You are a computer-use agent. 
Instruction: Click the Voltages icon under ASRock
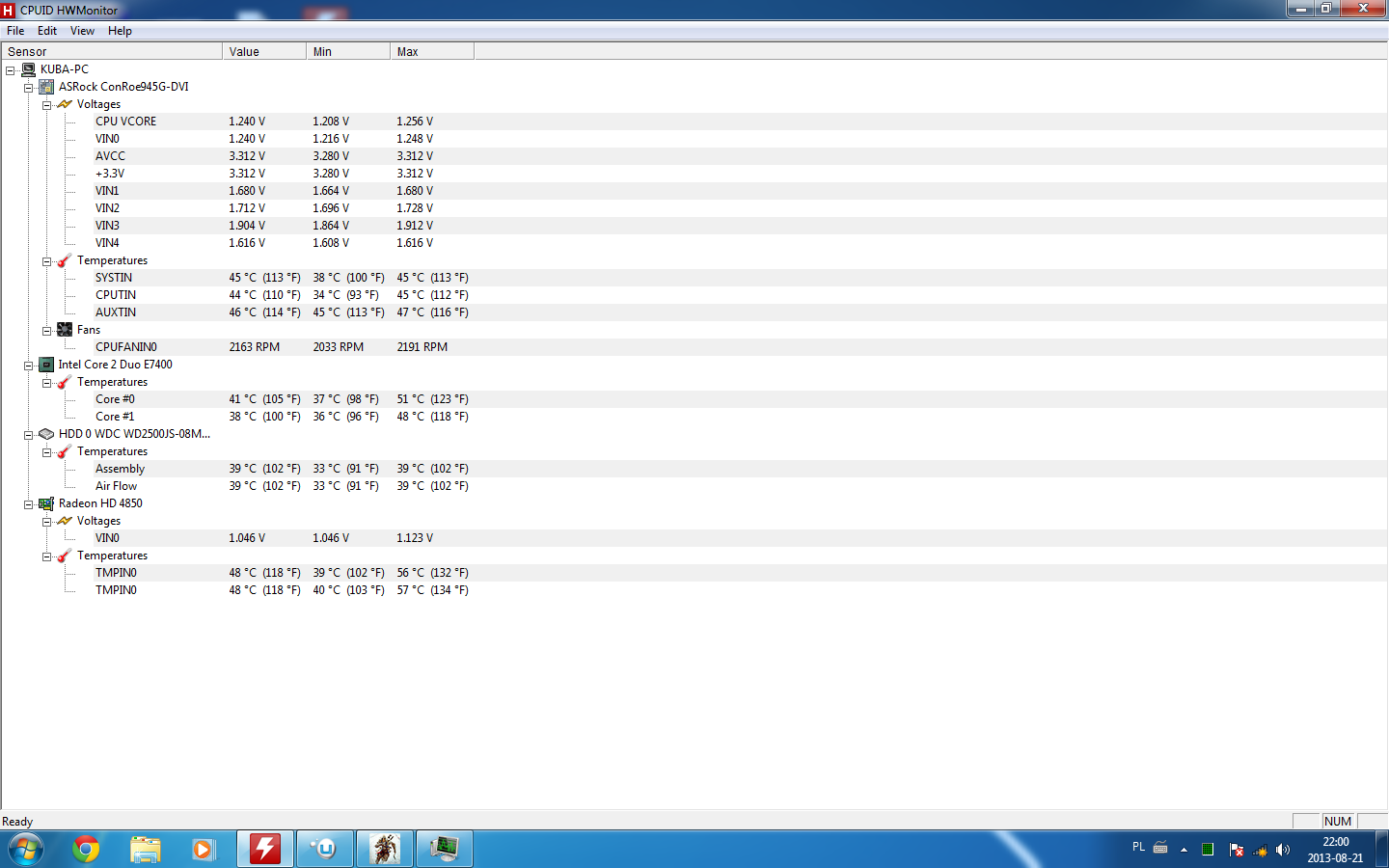click(x=65, y=104)
